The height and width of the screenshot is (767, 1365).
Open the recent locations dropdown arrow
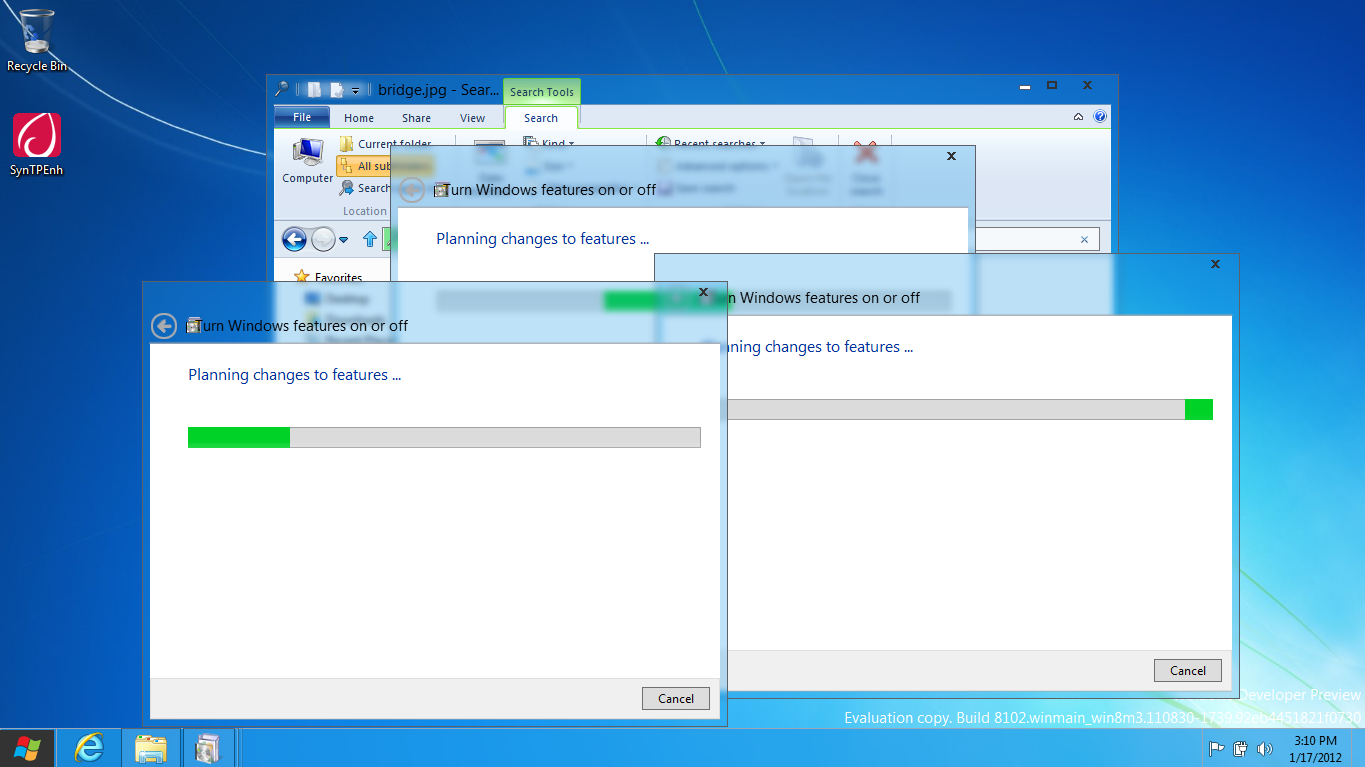click(344, 240)
